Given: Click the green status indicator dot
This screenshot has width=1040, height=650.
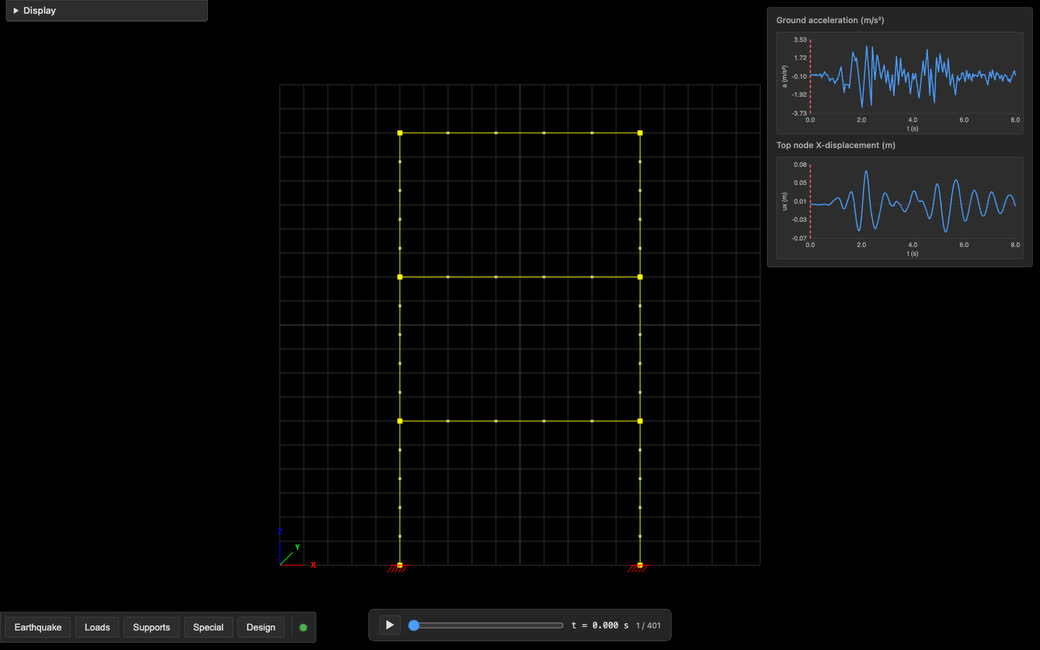Looking at the screenshot, I should tap(303, 627).
